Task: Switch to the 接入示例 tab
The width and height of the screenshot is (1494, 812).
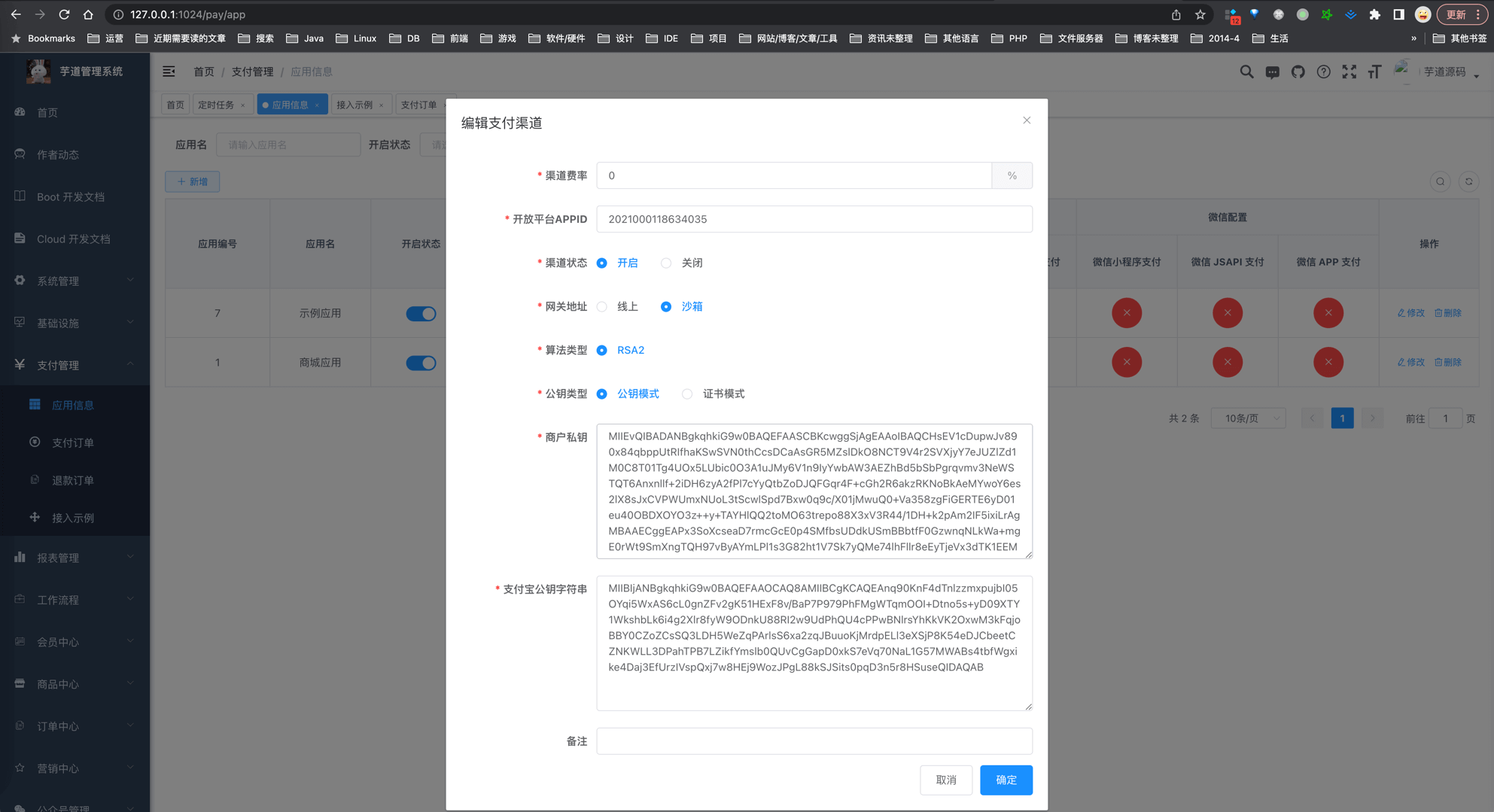Action: tap(354, 105)
